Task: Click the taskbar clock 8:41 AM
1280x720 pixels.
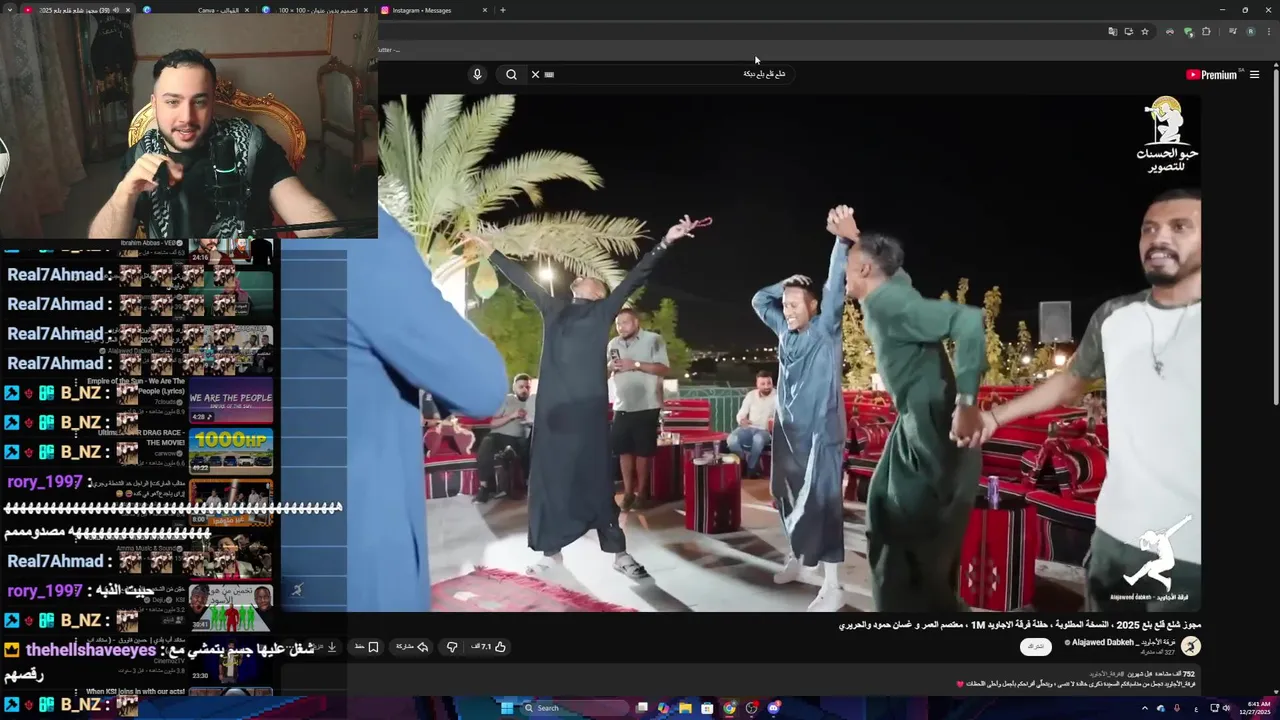Action: (x=1254, y=708)
